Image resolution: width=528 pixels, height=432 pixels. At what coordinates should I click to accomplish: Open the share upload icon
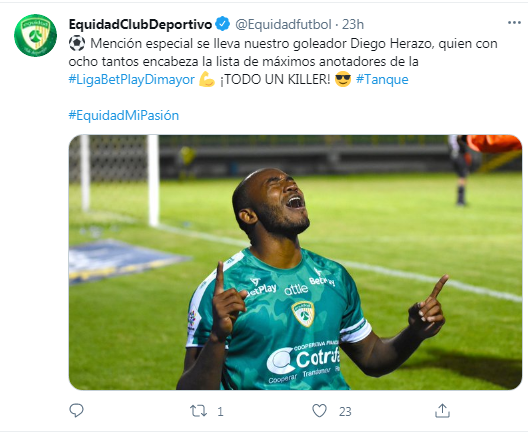442,410
